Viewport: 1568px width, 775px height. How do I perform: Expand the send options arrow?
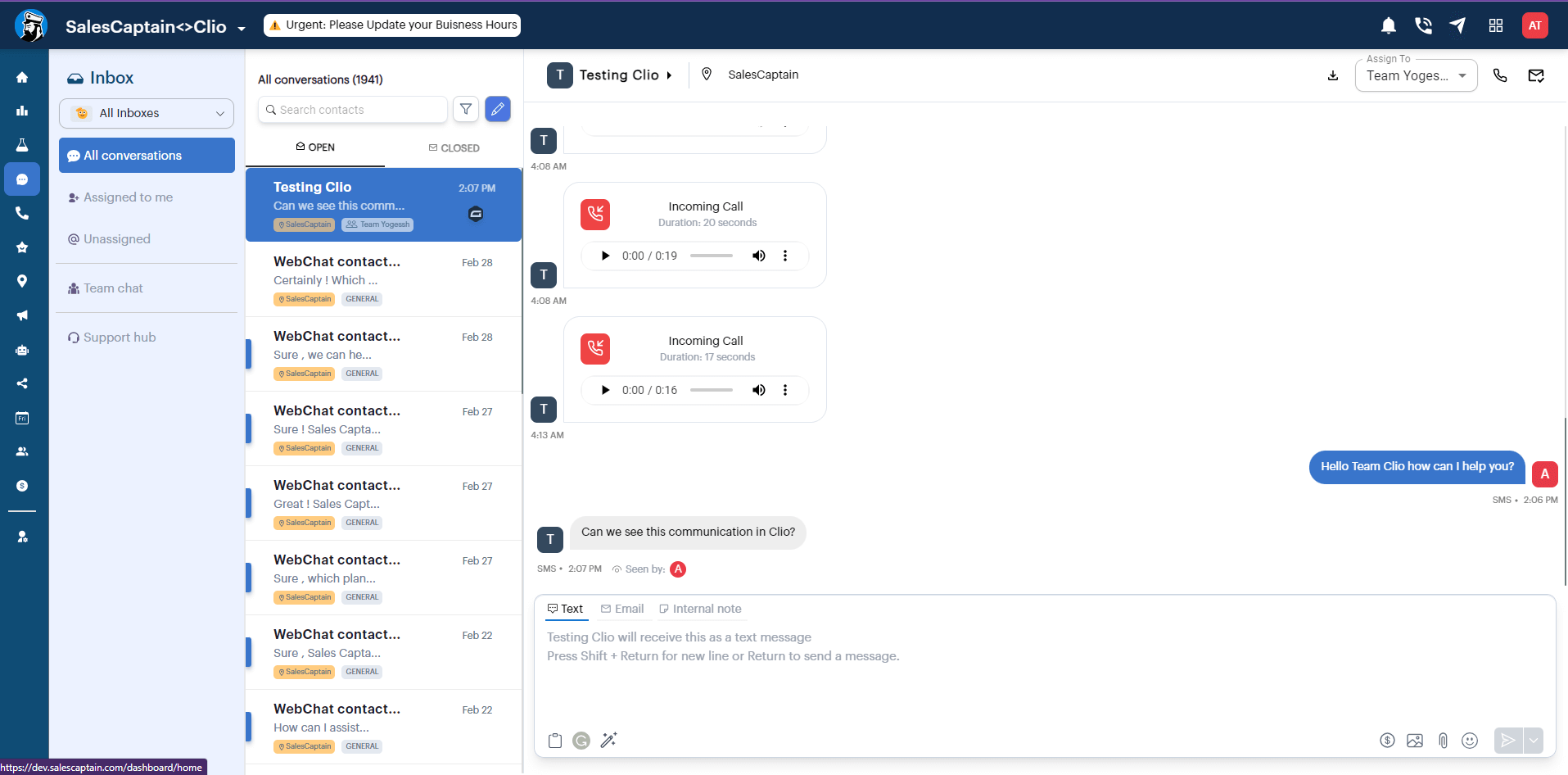(x=1533, y=741)
